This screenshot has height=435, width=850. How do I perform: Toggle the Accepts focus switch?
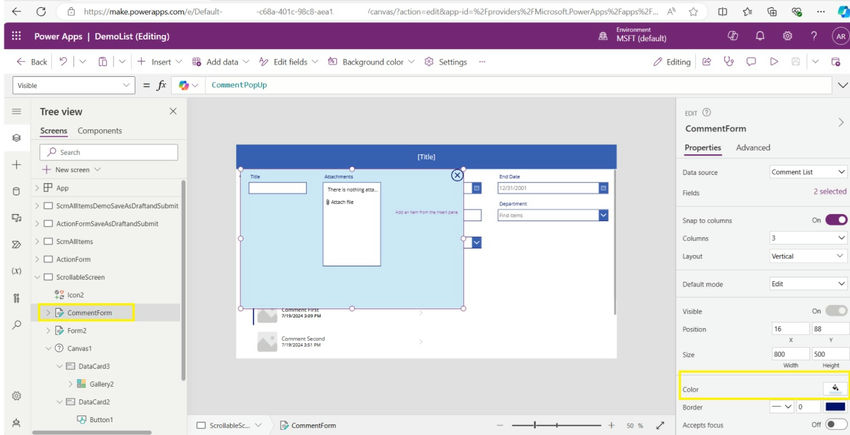[836, 425]
